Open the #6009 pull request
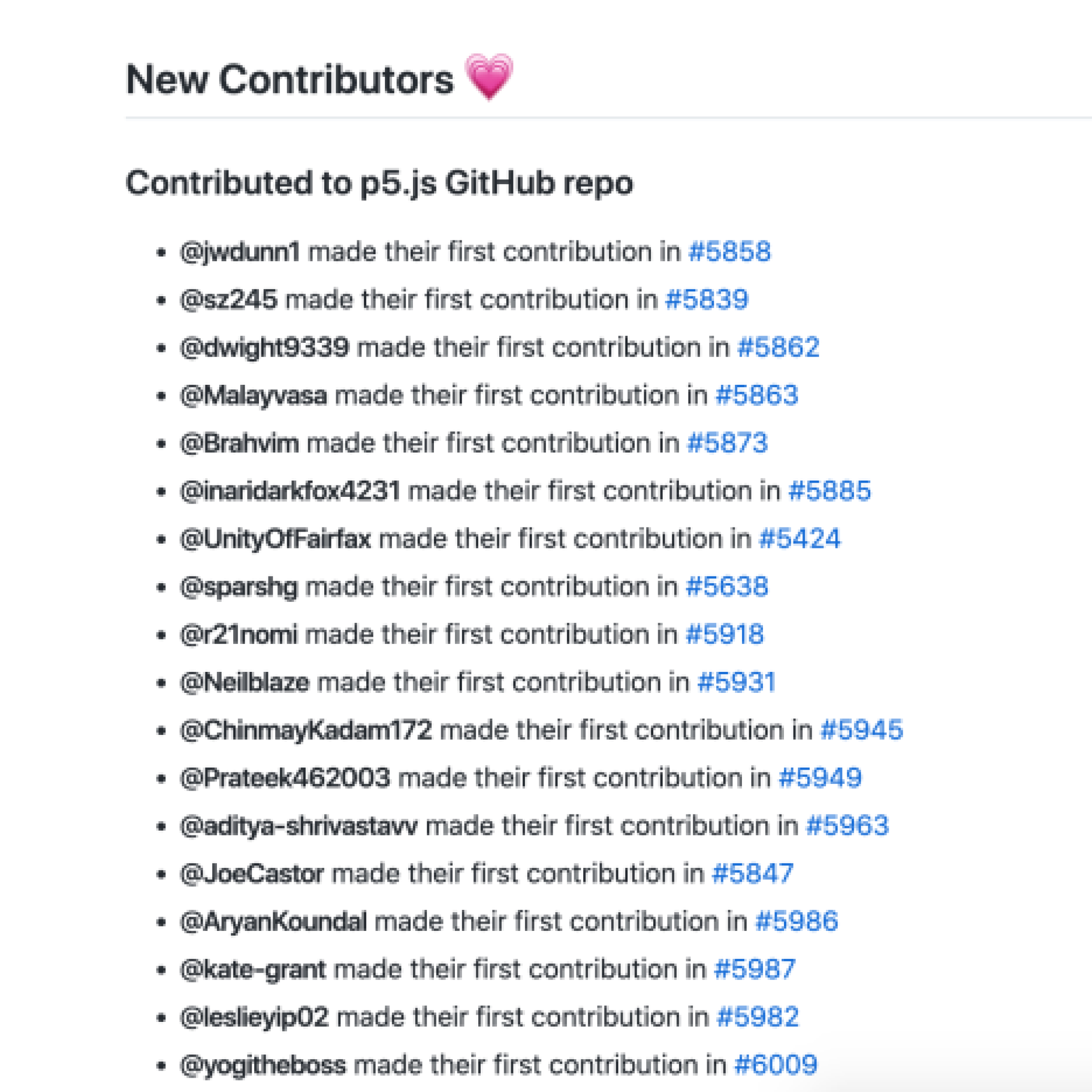 tap(776, 1065)
